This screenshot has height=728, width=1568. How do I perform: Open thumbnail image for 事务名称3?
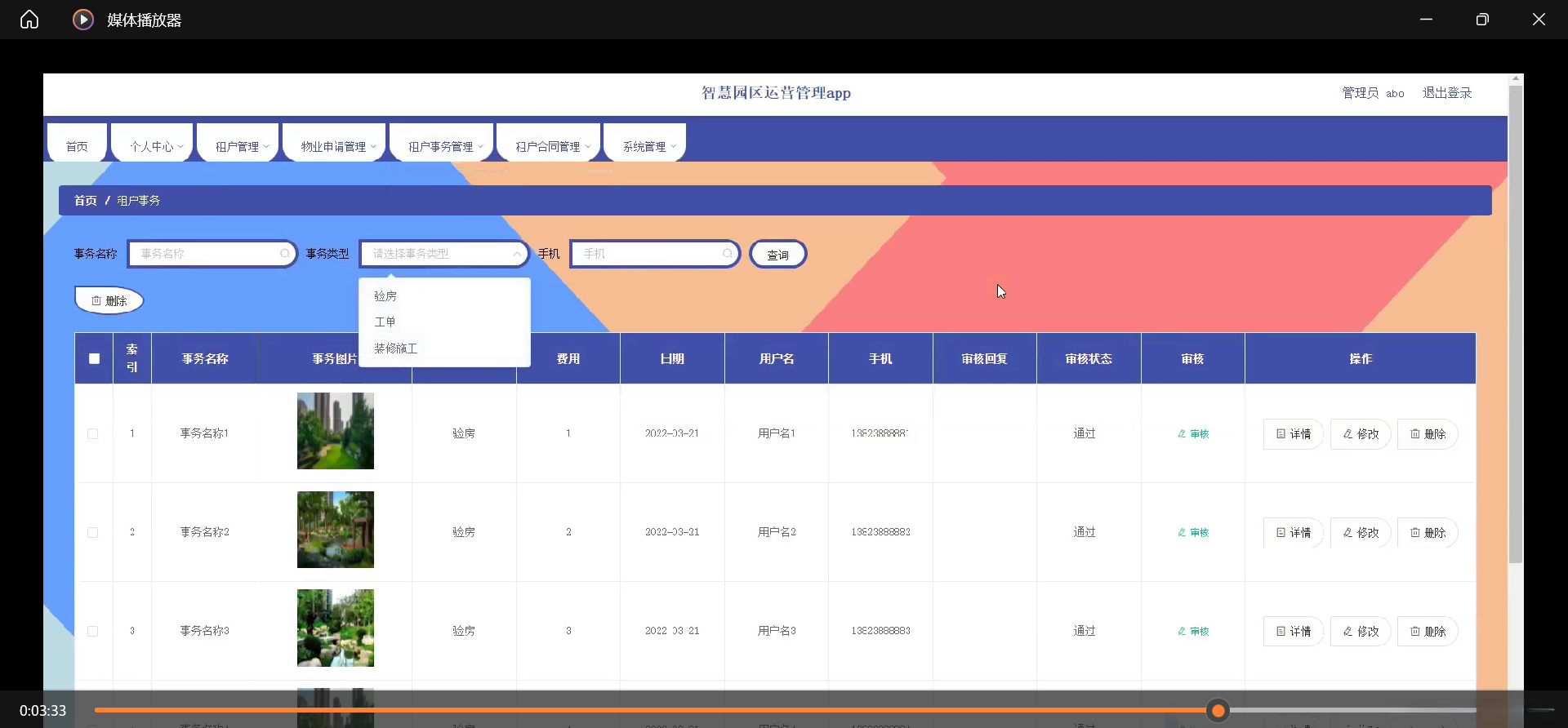pyautogui.click(x=336, y=628)
